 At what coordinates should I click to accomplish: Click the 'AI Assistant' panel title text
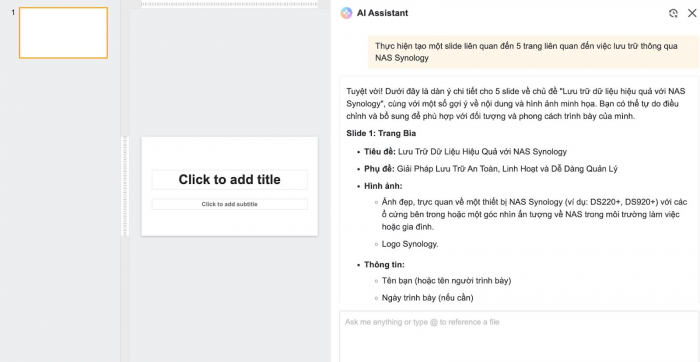pos(382,13)
